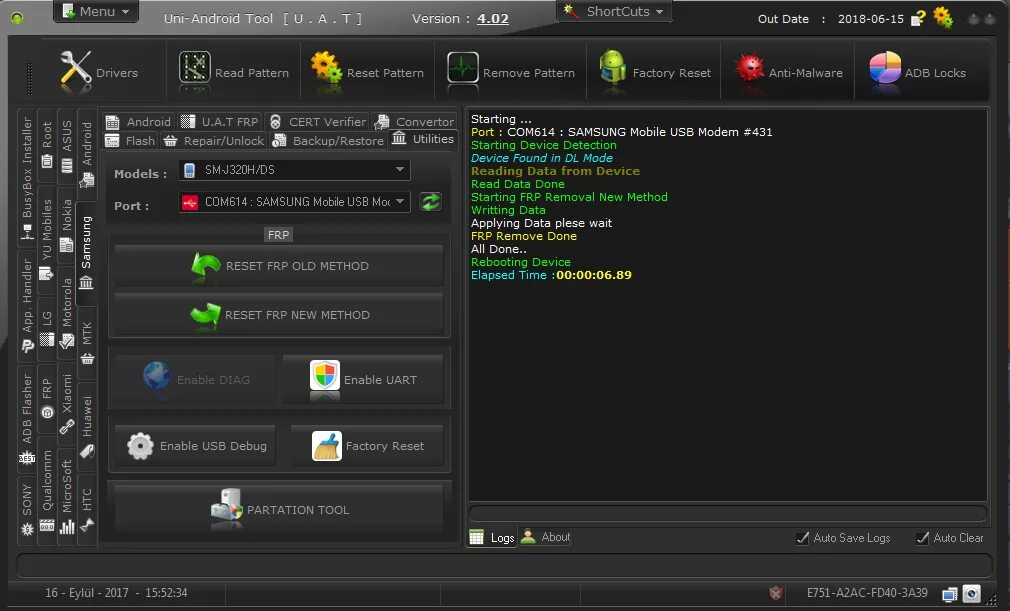Open the FRP vertical side tab

tap(47, 399)
